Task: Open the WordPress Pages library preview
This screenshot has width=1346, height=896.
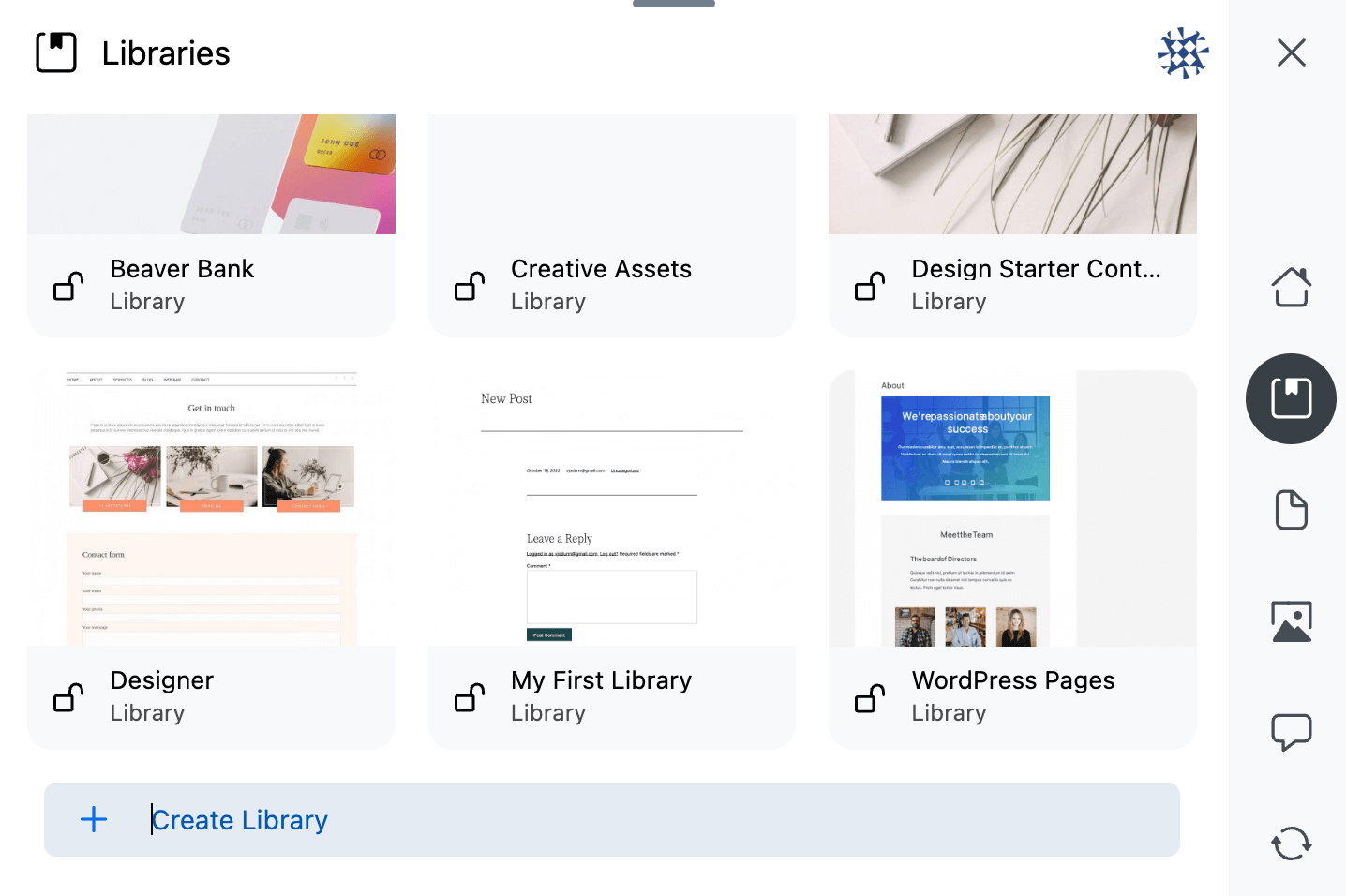Action: pyautogui.click(x=1012, y=506)
